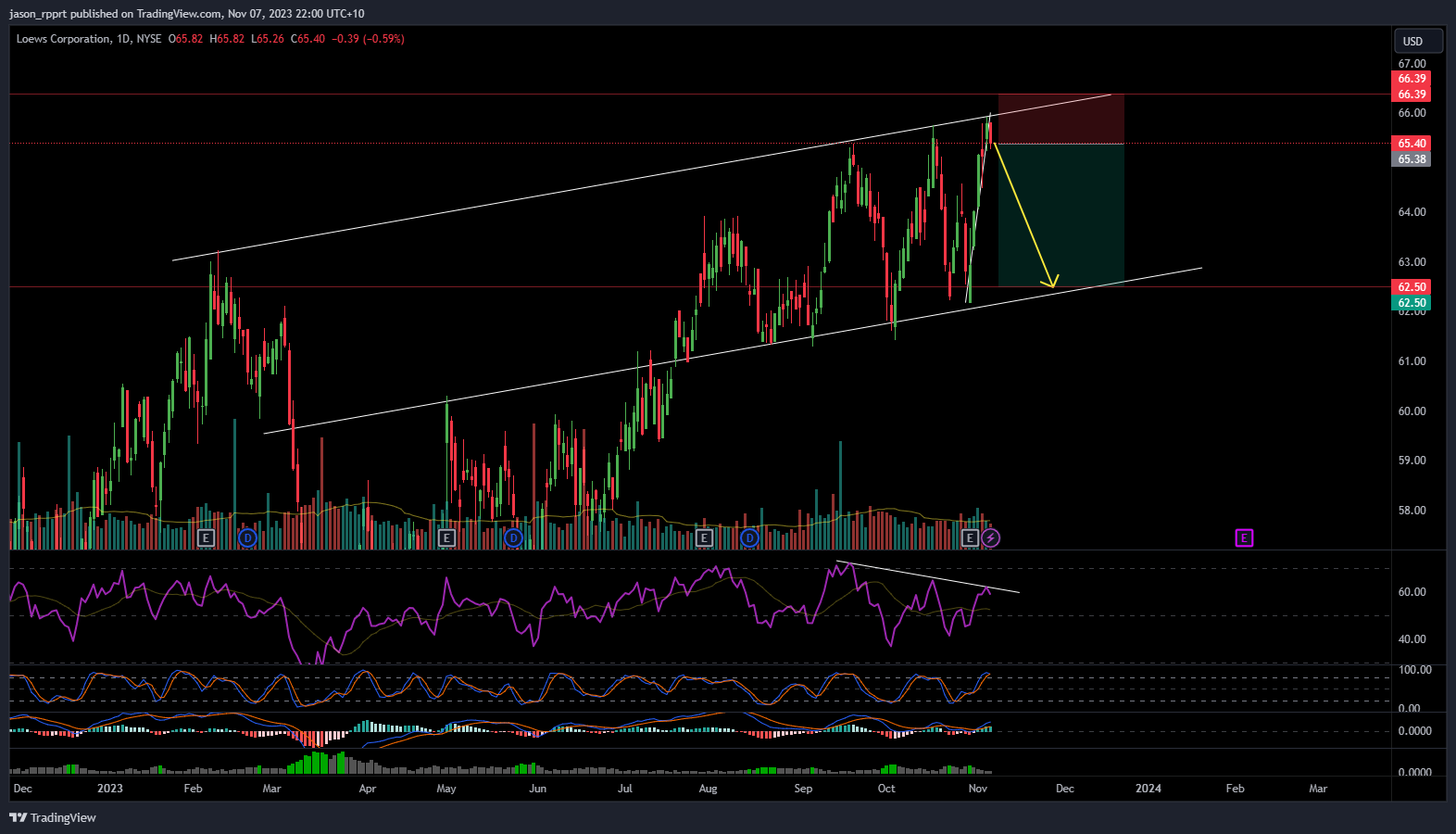Select the dividend D marker in mid-August
The height and width of the screenshot is (834, 1456).
pos(749,537)
